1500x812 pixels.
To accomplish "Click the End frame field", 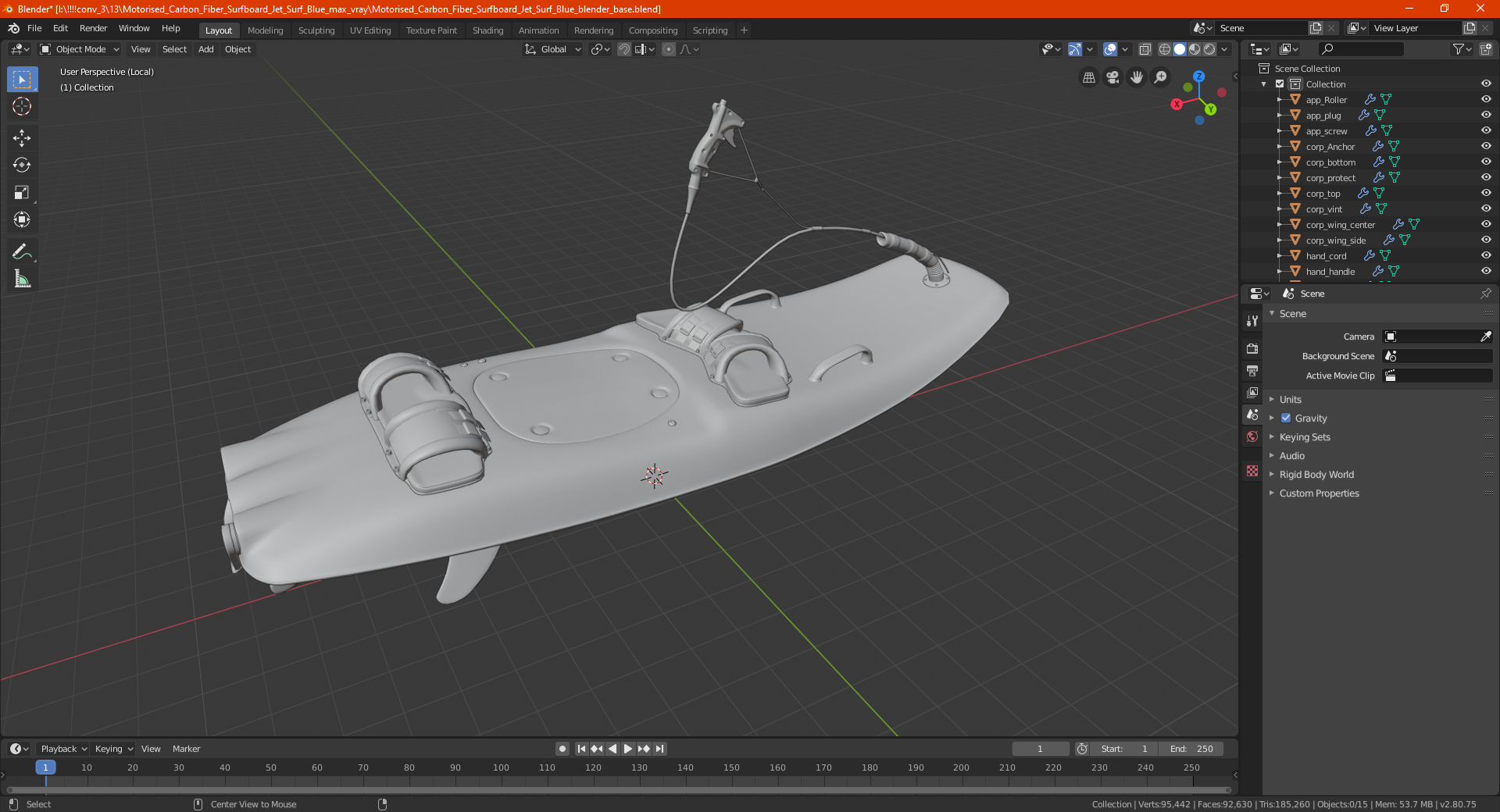I will (1191, 749).
